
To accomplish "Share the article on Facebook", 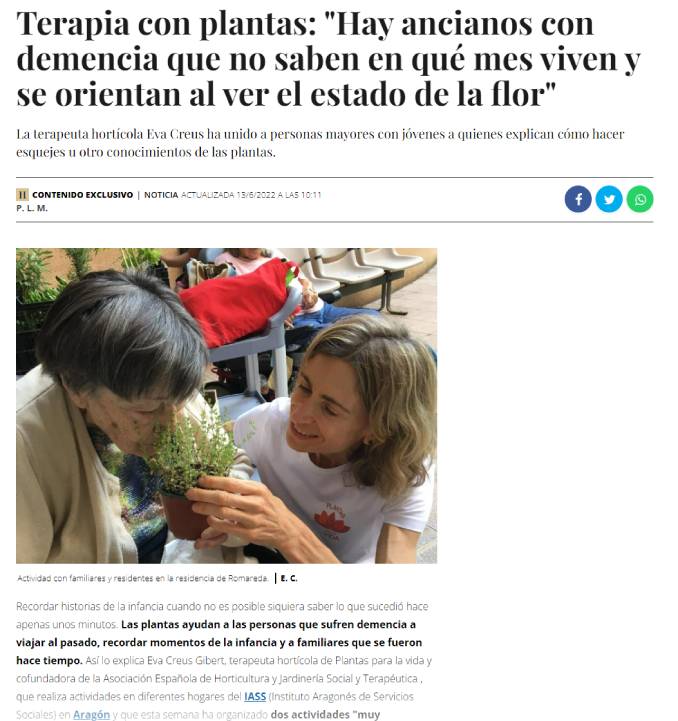I will click(578, 199).
